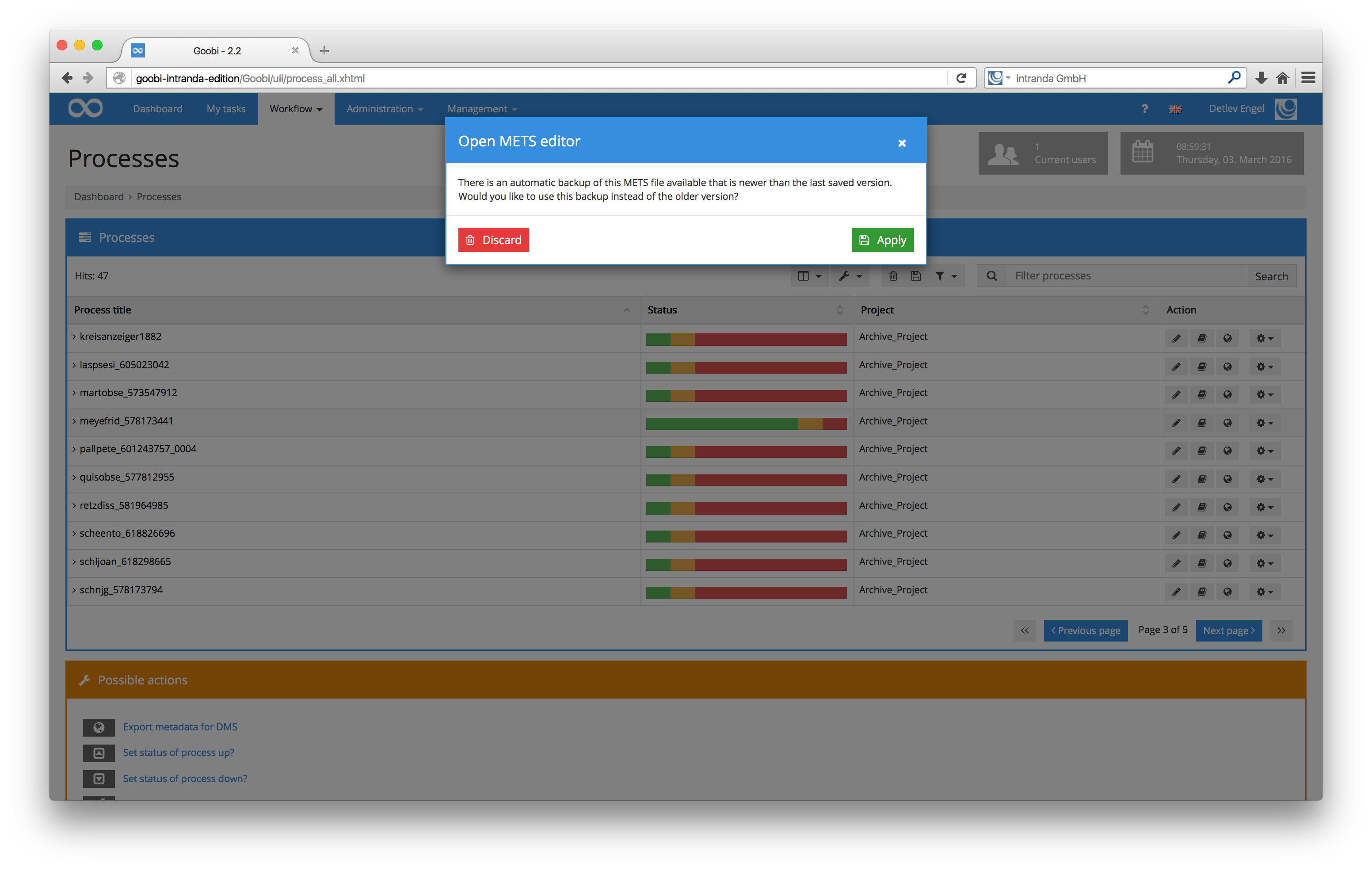Viewport: 1372px width, 871px height.
Task: Click the Discard button in the dialog
Action: (493, 240)
